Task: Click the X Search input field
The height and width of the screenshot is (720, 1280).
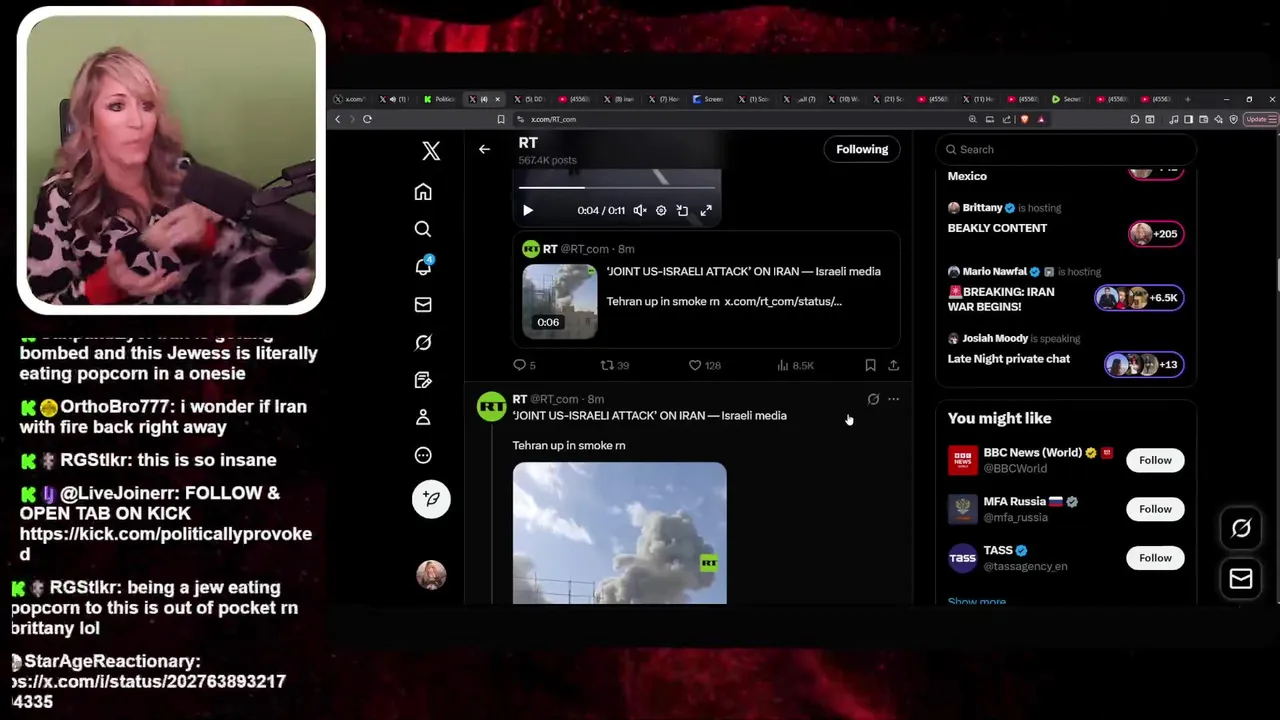Action: [x=1066, y=149]
